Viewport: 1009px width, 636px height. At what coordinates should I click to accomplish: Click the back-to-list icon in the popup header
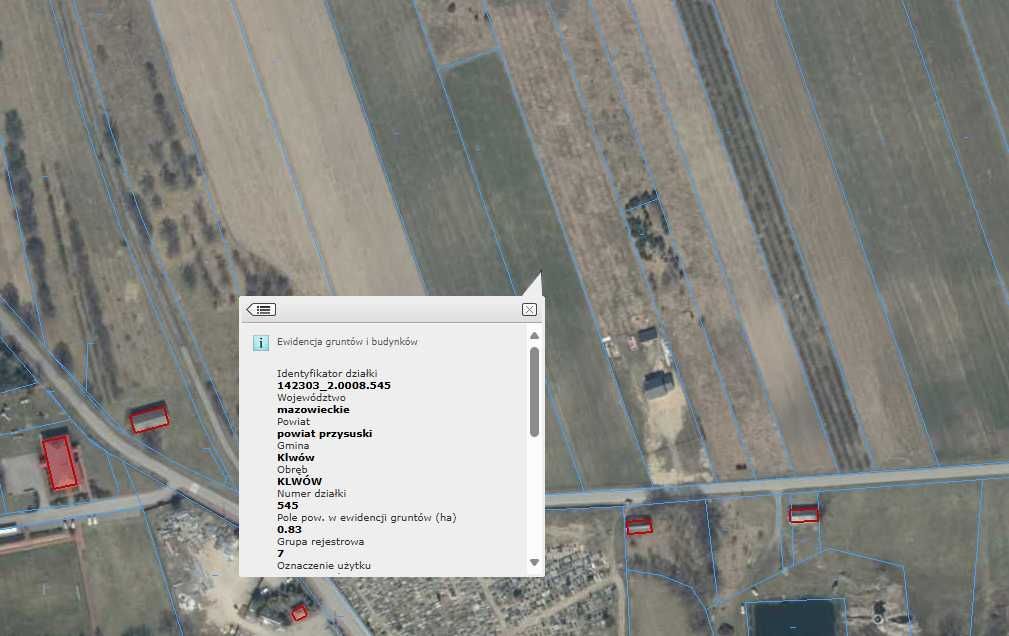tap(261, 310)
